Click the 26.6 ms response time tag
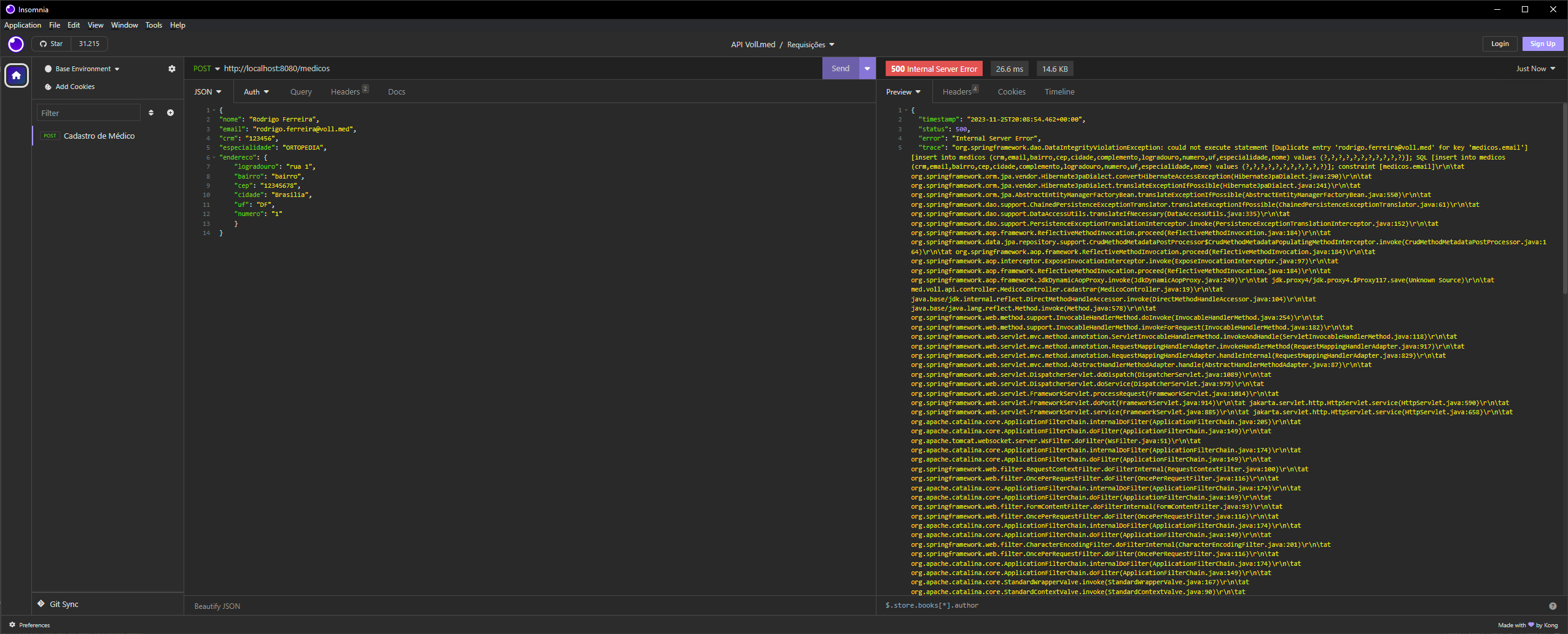The height and width of the screenshot is (634, 1568). point(1010,69)
